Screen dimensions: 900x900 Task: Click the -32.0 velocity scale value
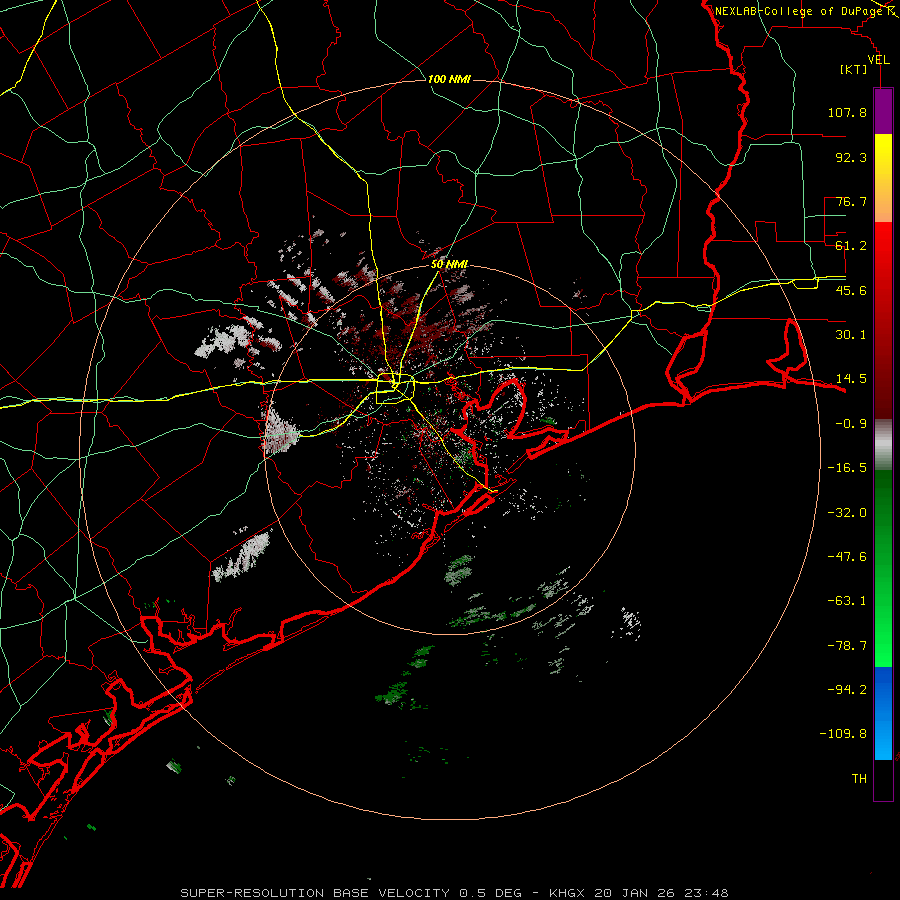point(847,513)
